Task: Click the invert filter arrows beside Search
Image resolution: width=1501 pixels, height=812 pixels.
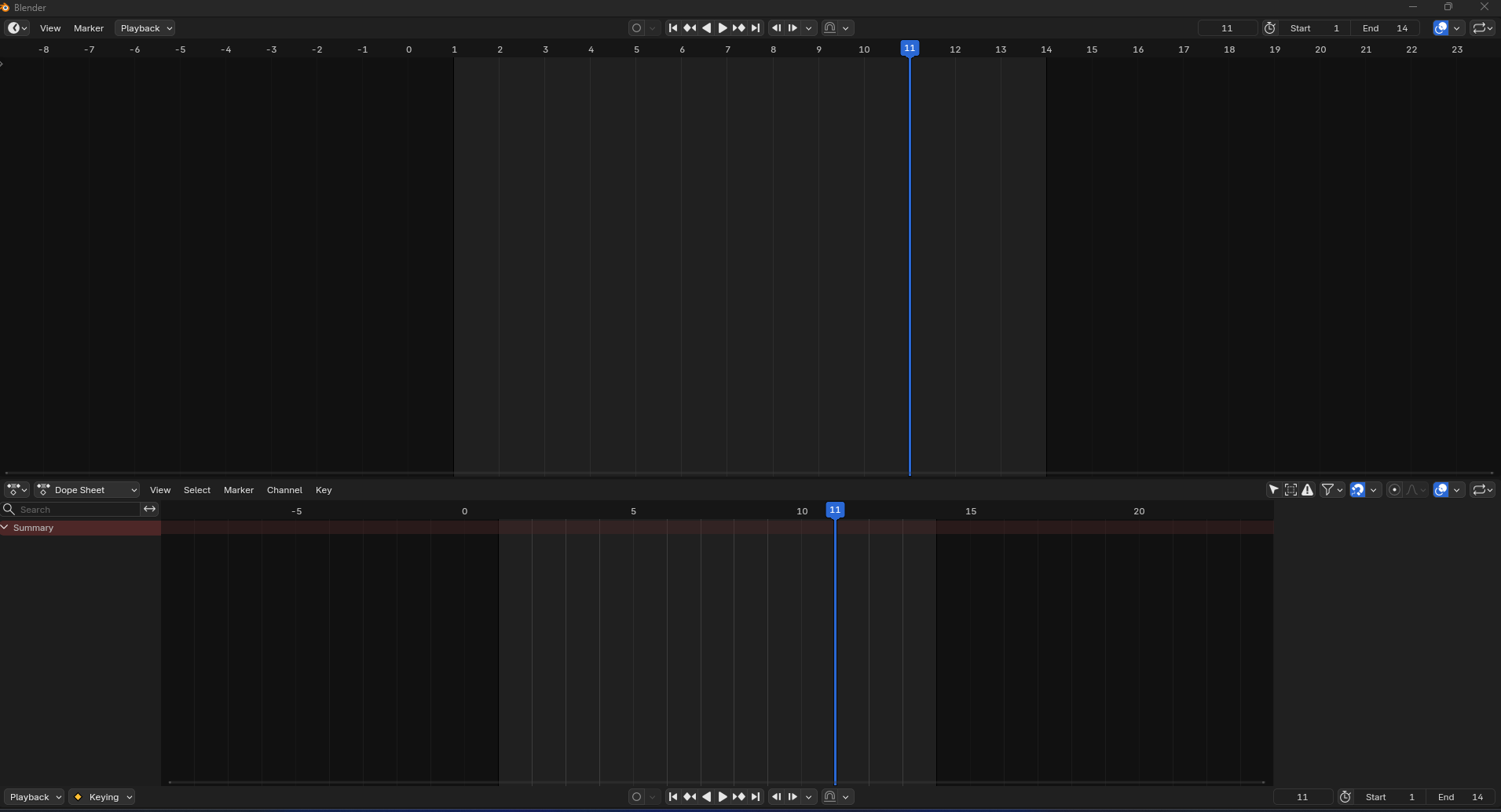Action: click(x=149, y=510)
